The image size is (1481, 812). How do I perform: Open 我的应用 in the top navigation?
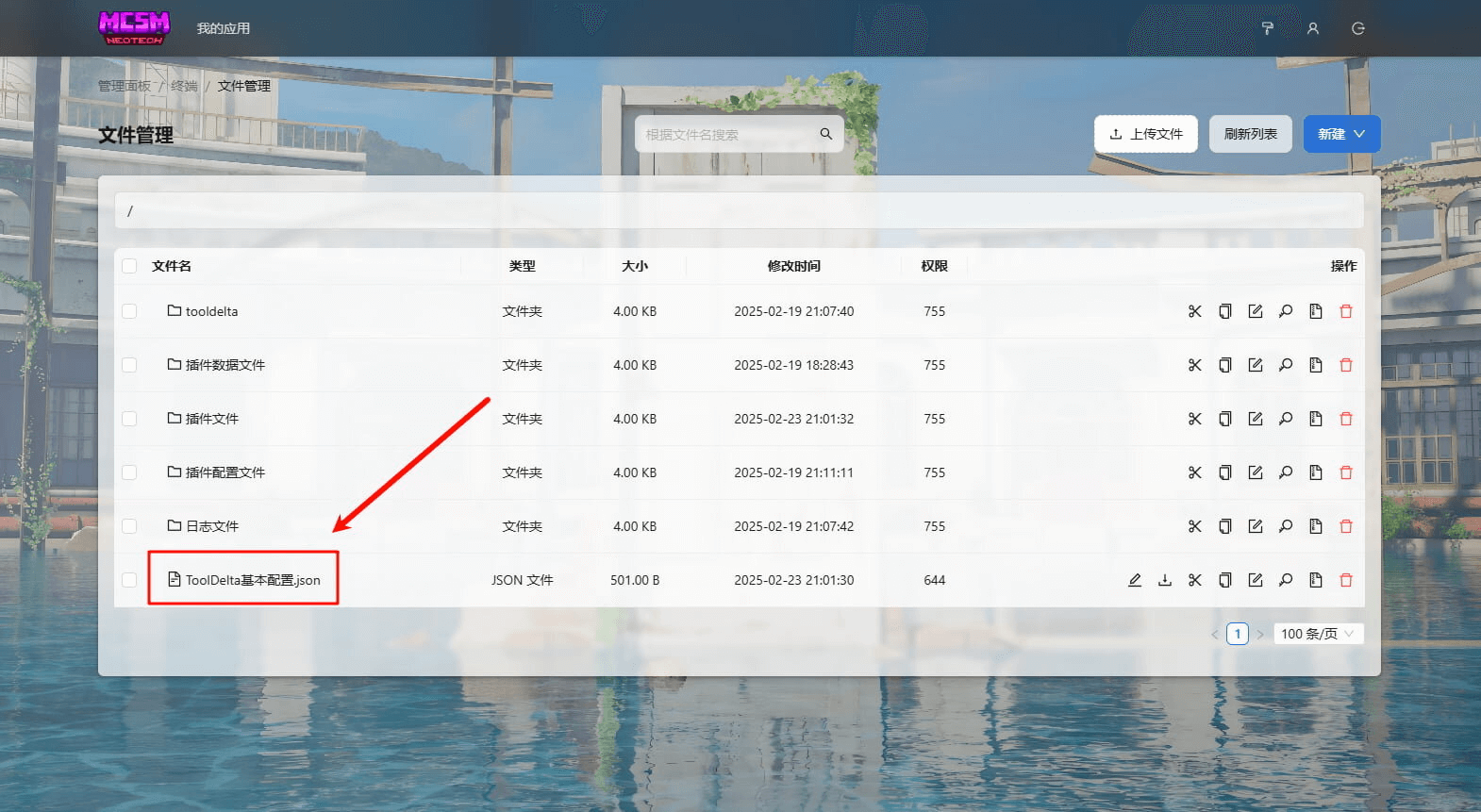[x=223, y=28]
